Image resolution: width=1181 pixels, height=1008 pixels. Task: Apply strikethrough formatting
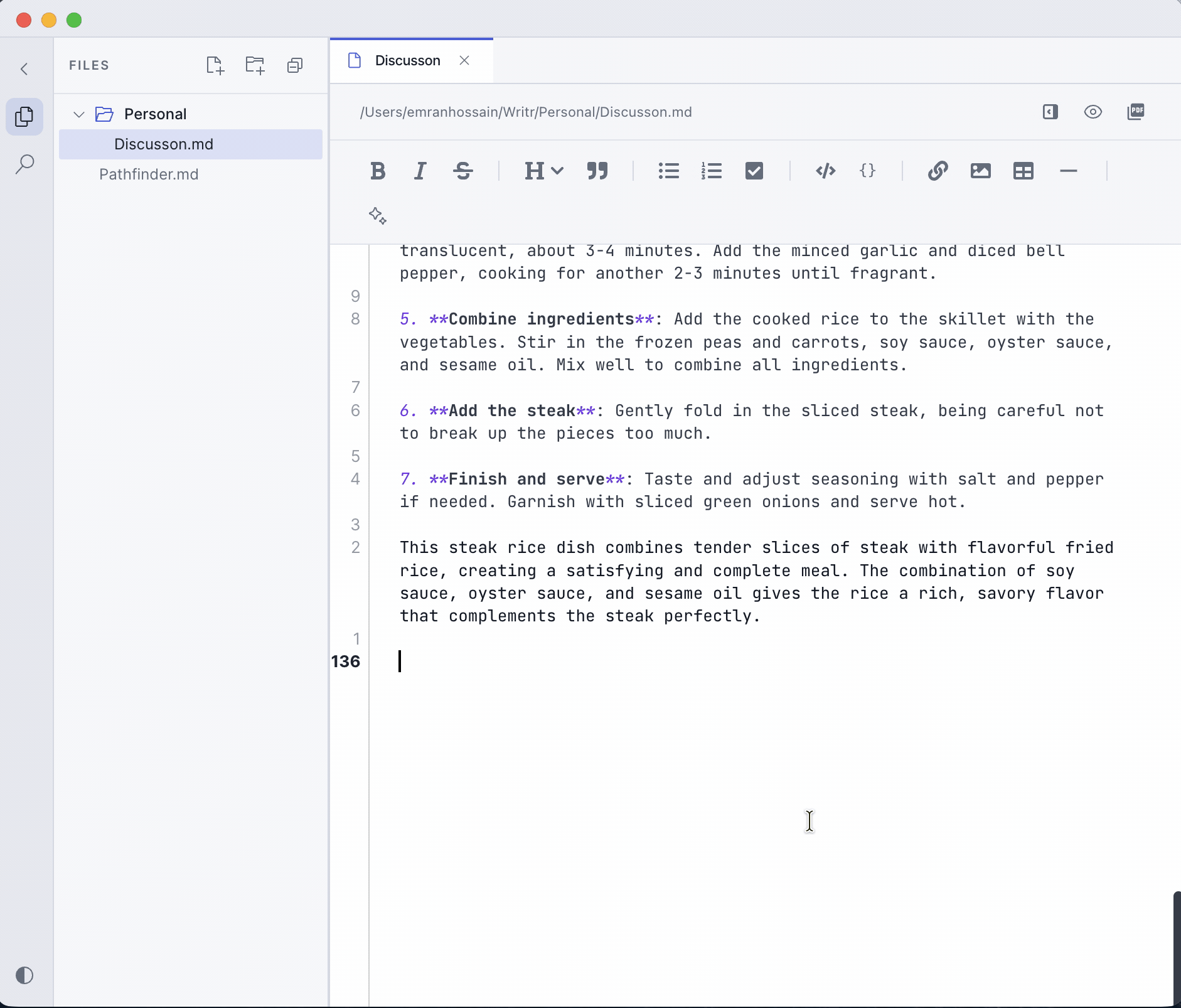[x=463, y=171]
